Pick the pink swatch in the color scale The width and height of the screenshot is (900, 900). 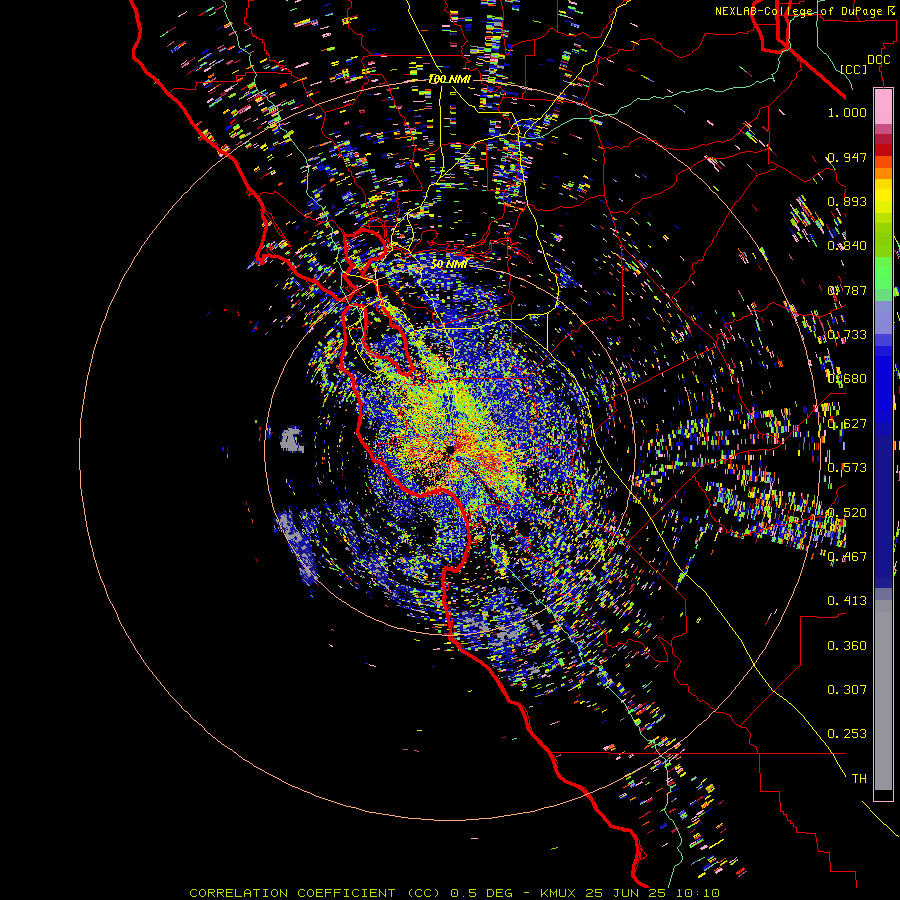(x=883, y=107)
